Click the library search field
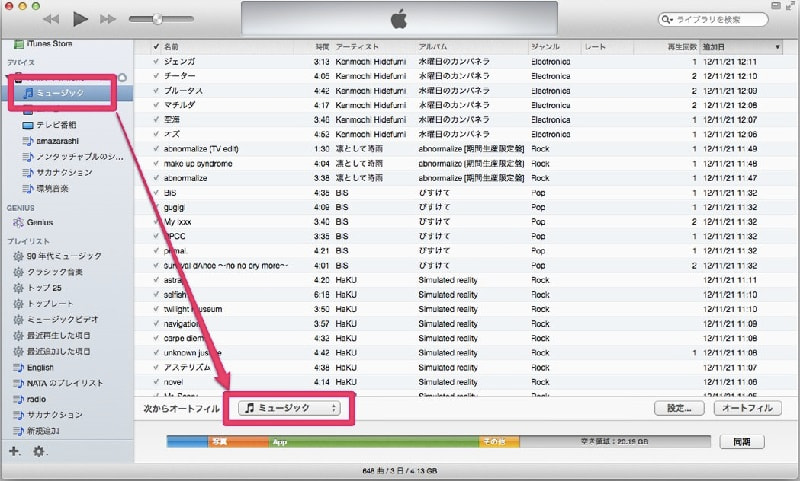Viewport: 800px width, 481px height. pyautogui.click(x=713, y=19)
